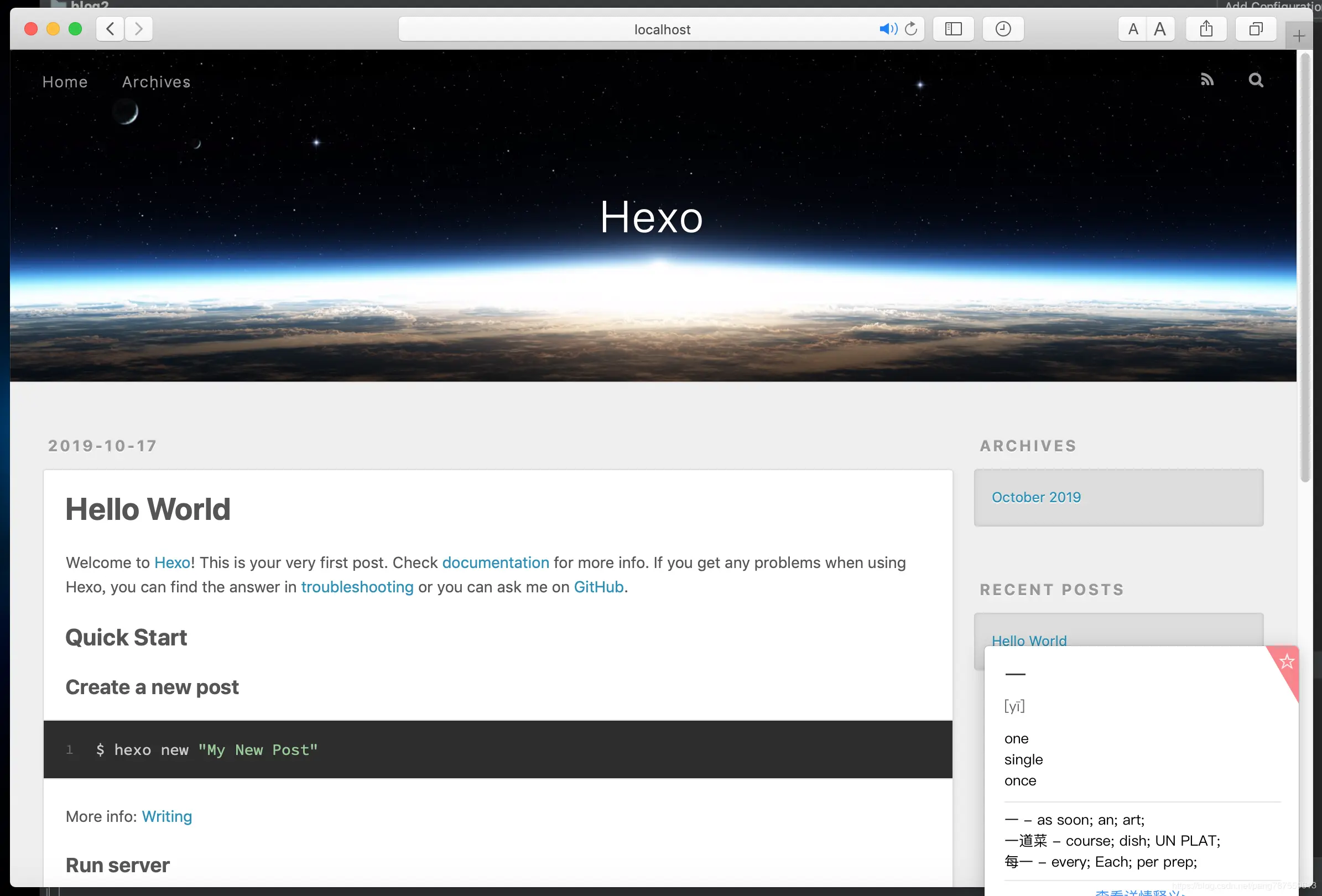Viewport: 1322px width, 896px height.
Task: Click the reload page icon
Action: (910, 29)
